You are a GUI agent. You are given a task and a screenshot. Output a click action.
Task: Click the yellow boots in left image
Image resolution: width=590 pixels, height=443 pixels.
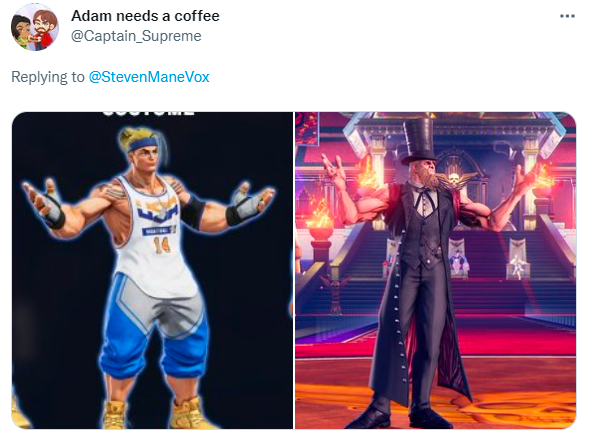(157, 412)
